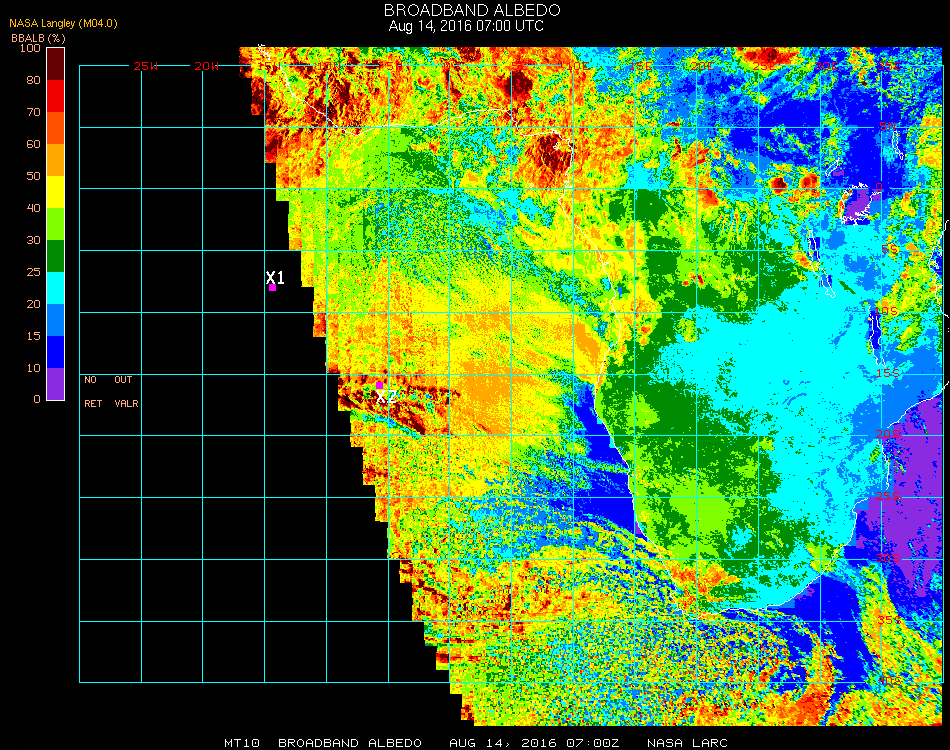This screenshot has width=950, height=750.
Task: Pick the yellow 40-50 legend color
Action: click(56, 192)
